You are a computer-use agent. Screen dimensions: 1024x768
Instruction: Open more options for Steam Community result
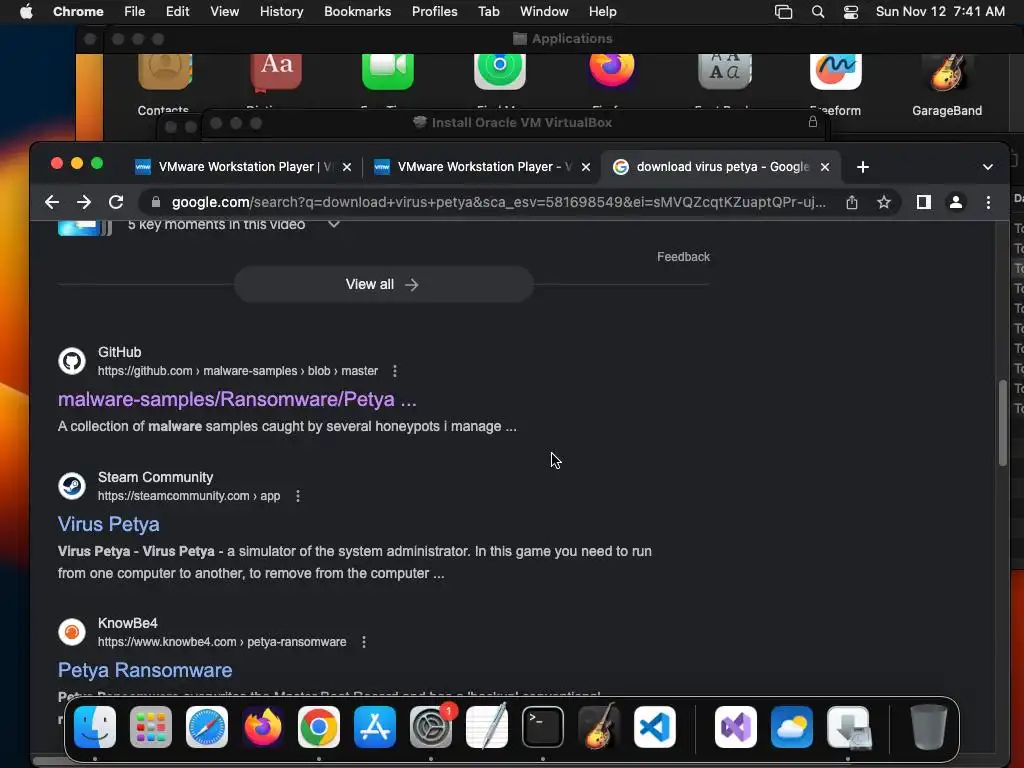coord(298,496)
